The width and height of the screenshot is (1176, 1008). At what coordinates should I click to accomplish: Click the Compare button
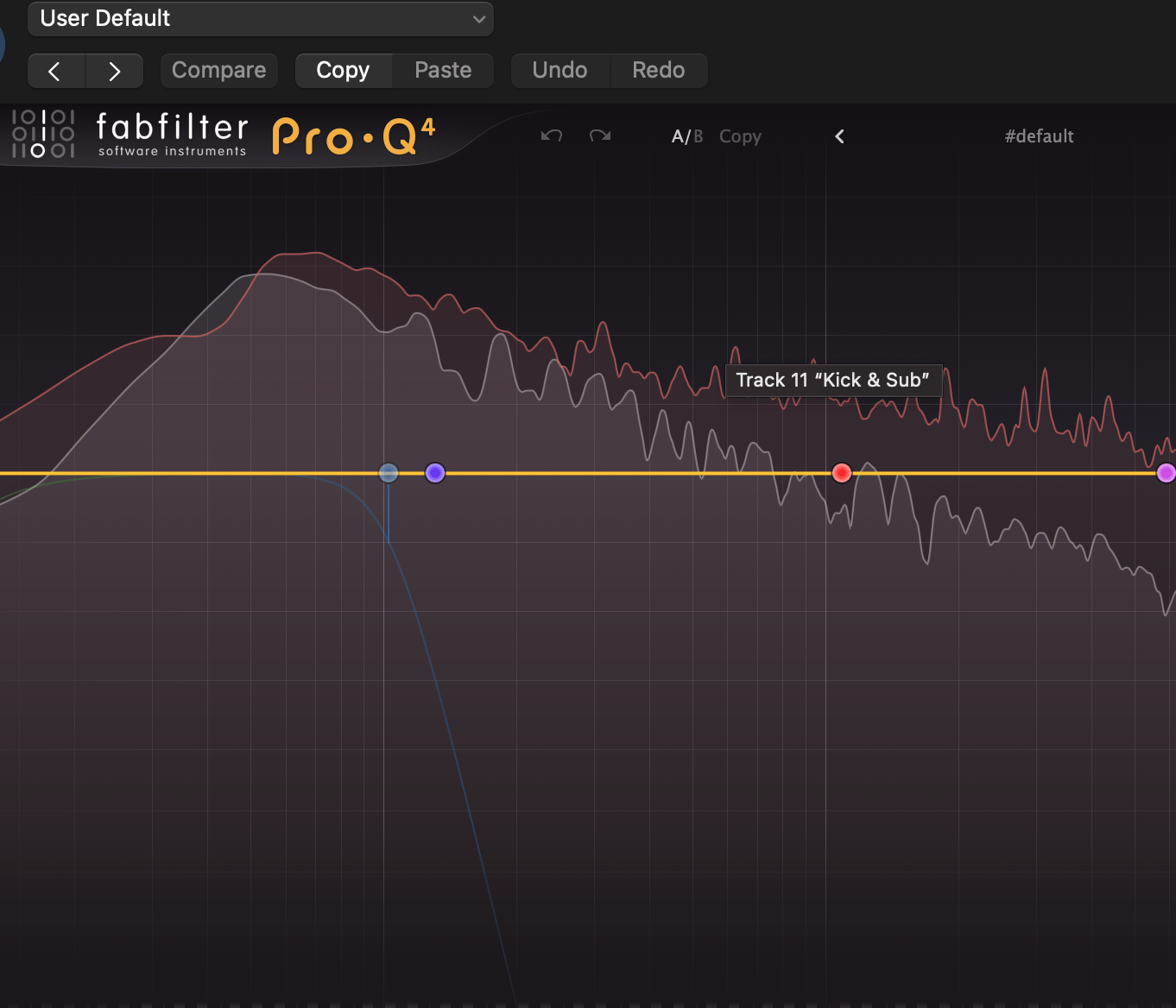[x=219, y=71]
